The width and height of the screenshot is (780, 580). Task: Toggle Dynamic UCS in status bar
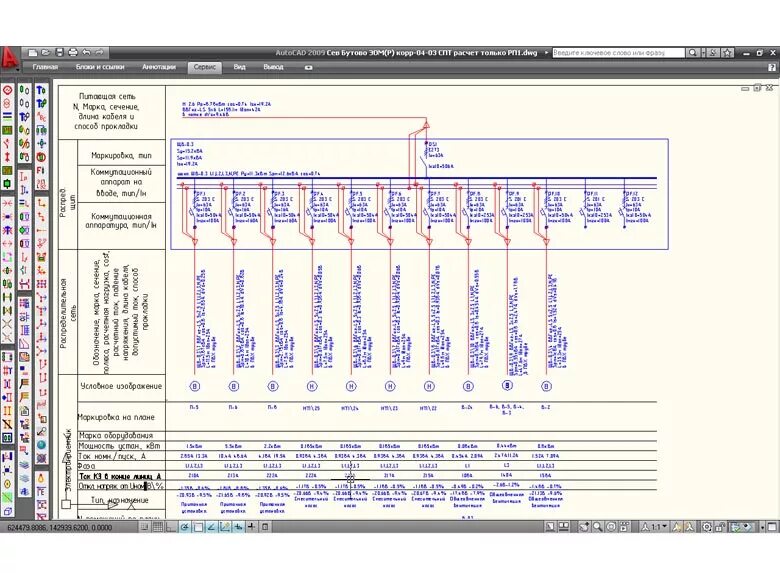tap(225, 527)
